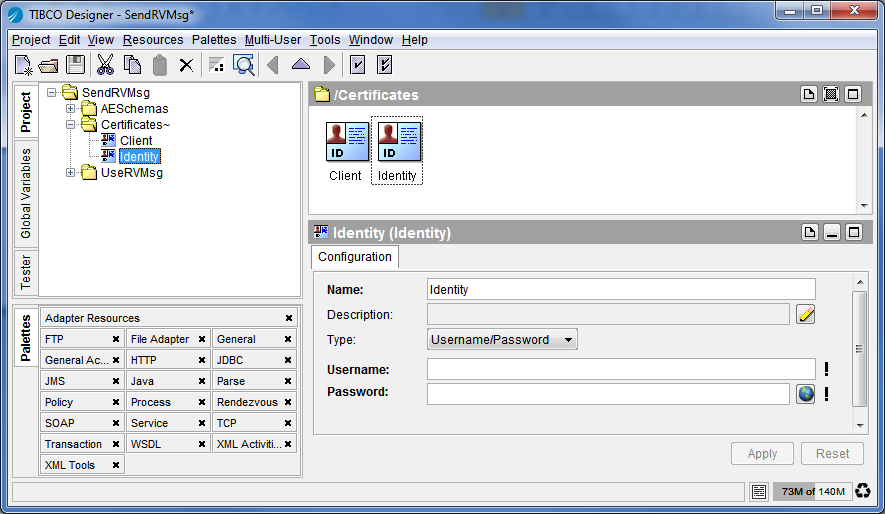This screenshot has width=885, height=514.
Task: Click the memory usage 73M of 140M bar
Action: [x=813, y=491]
